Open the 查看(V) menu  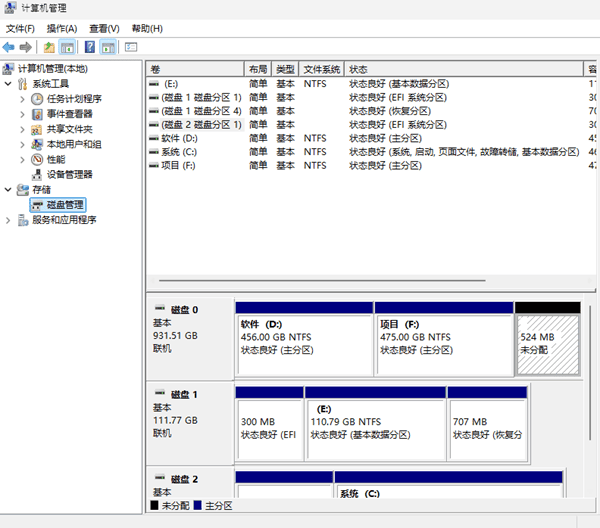coord(104,29)
